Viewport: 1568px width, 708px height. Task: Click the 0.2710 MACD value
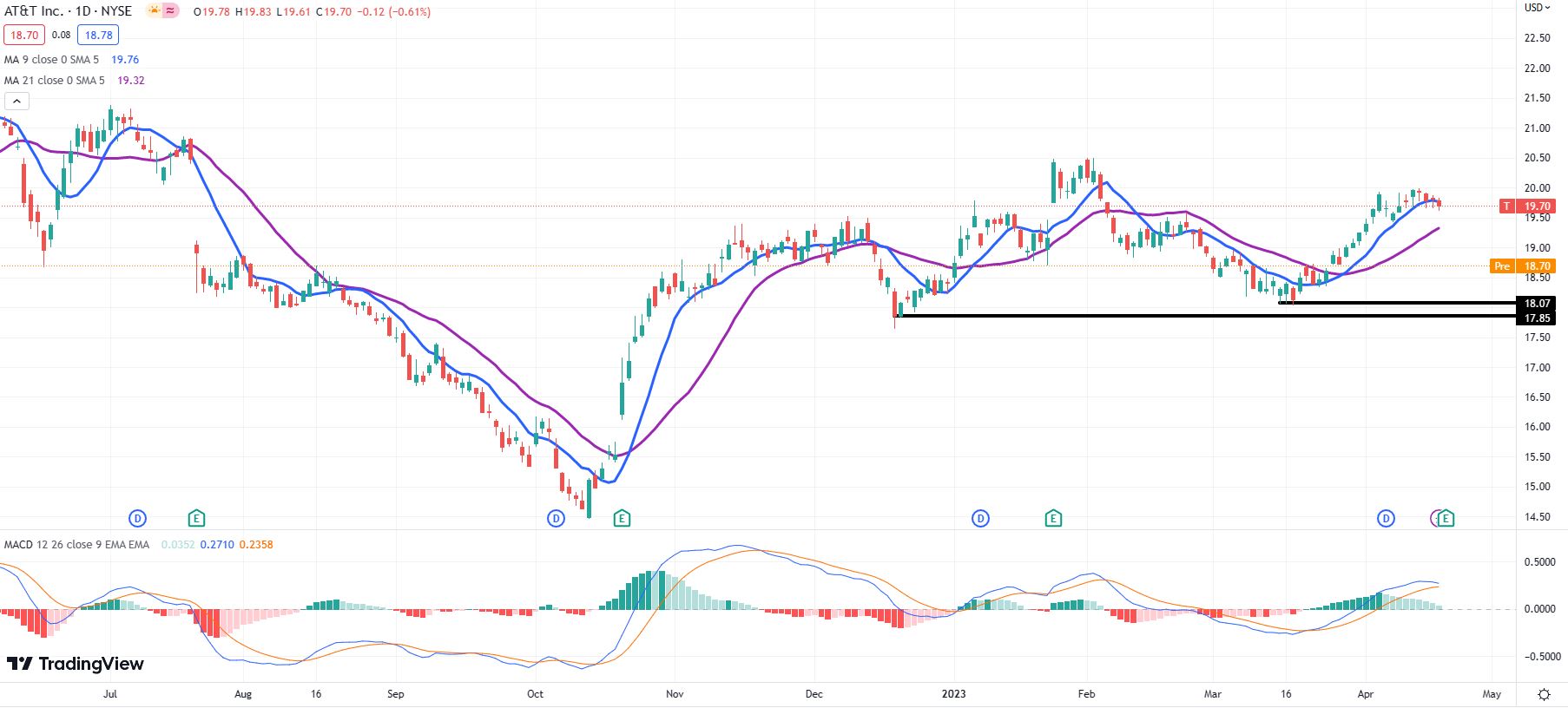(217, 545)
